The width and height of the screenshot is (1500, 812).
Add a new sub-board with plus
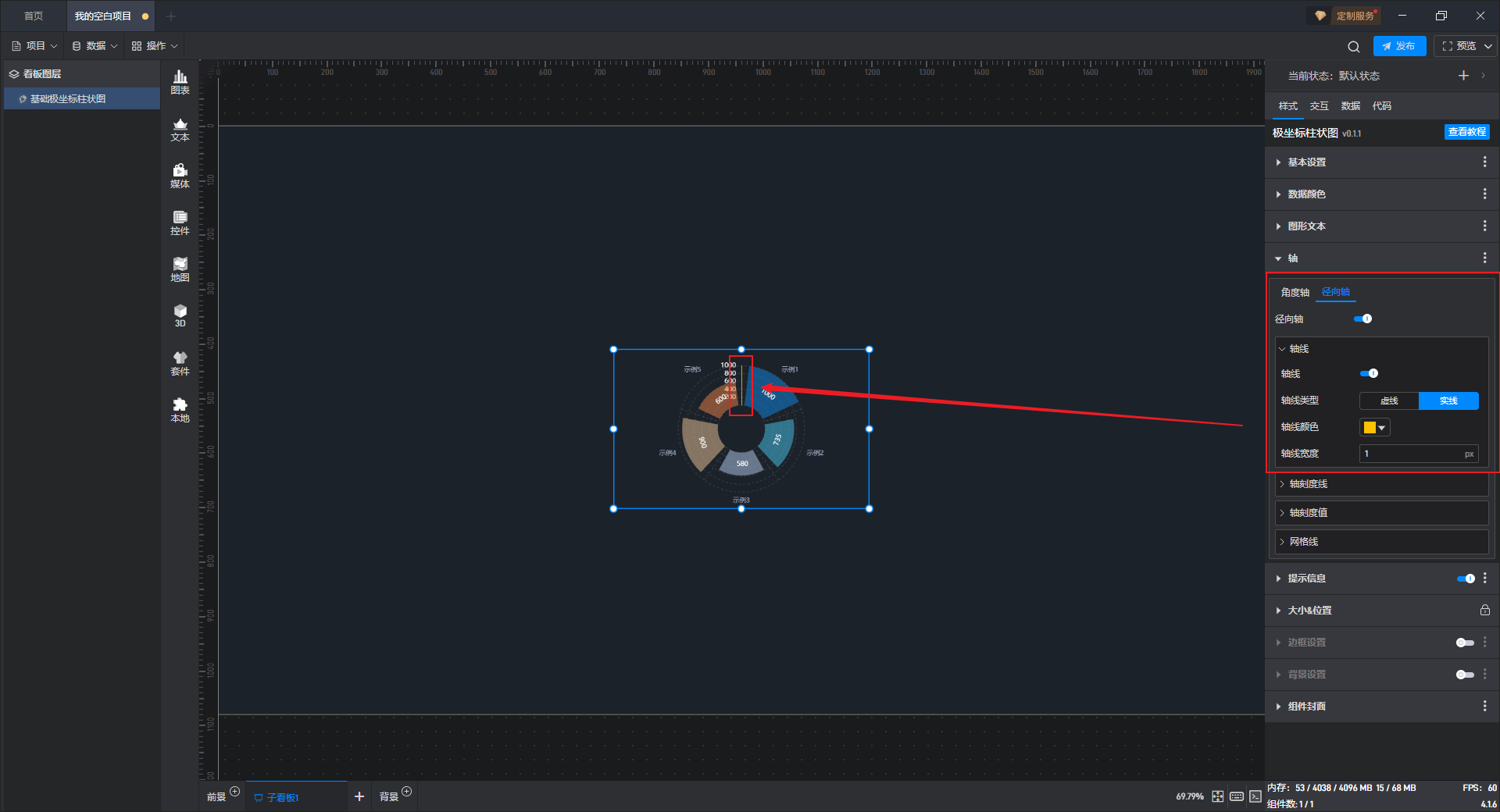coord(359,796)
